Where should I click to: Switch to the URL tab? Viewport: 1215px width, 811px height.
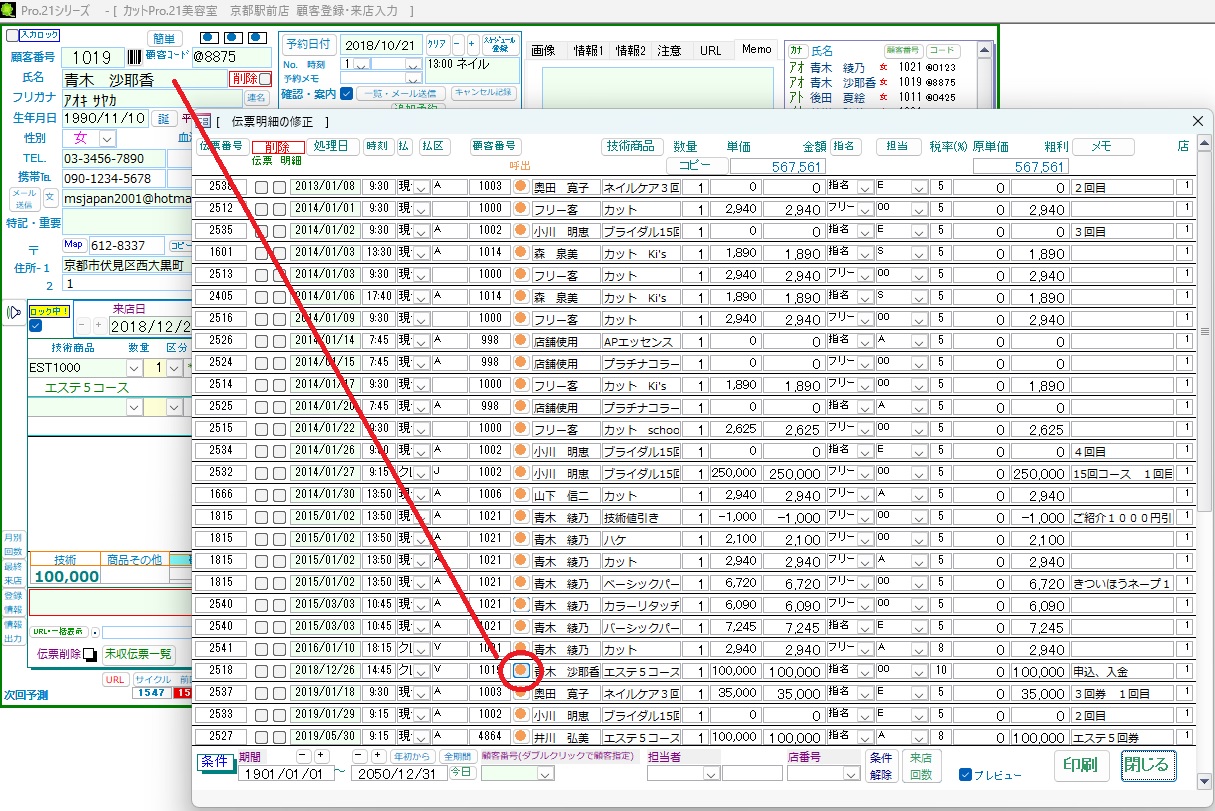[x=711, y=50]
